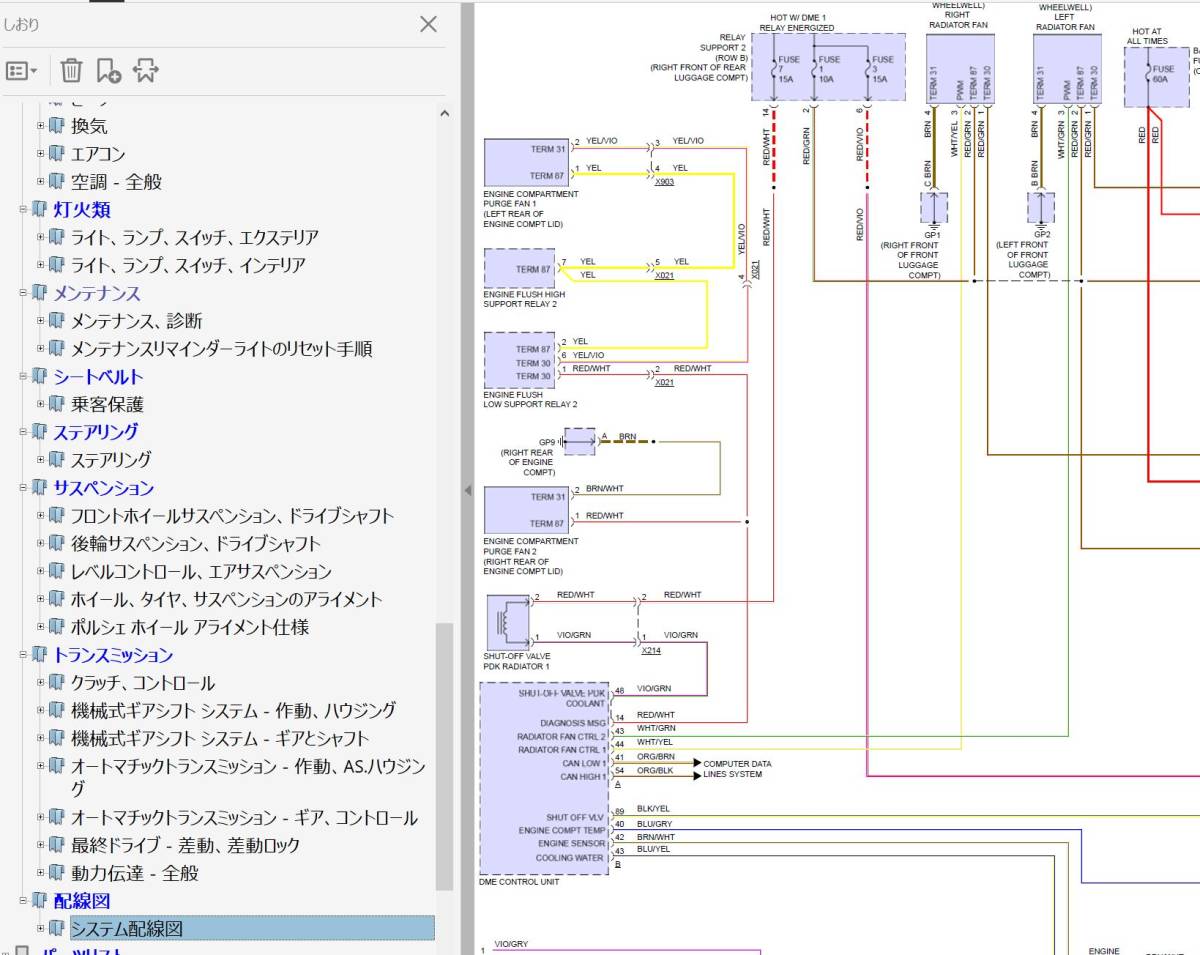Open the 換気 bookmark
Image resolution: width=1200 pixels, height=955 pixels.
tap(89, 126)
